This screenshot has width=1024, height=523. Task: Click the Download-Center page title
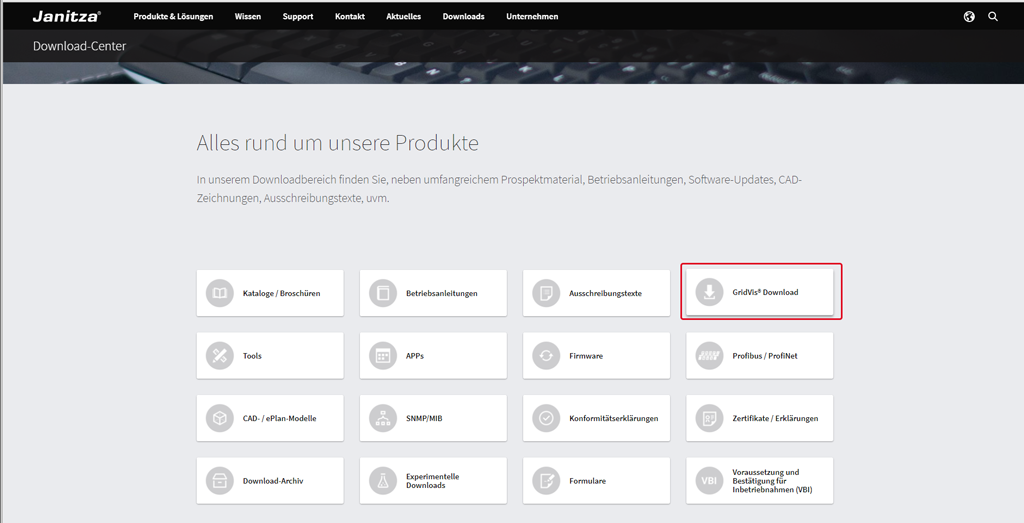[80, 46]
